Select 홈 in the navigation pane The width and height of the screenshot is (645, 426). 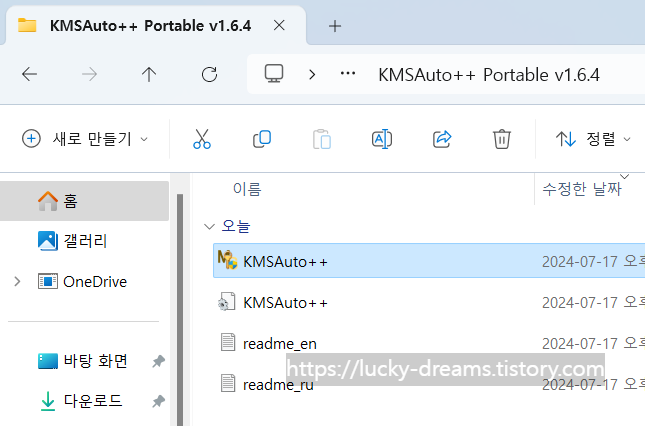[x=84, y=201]
